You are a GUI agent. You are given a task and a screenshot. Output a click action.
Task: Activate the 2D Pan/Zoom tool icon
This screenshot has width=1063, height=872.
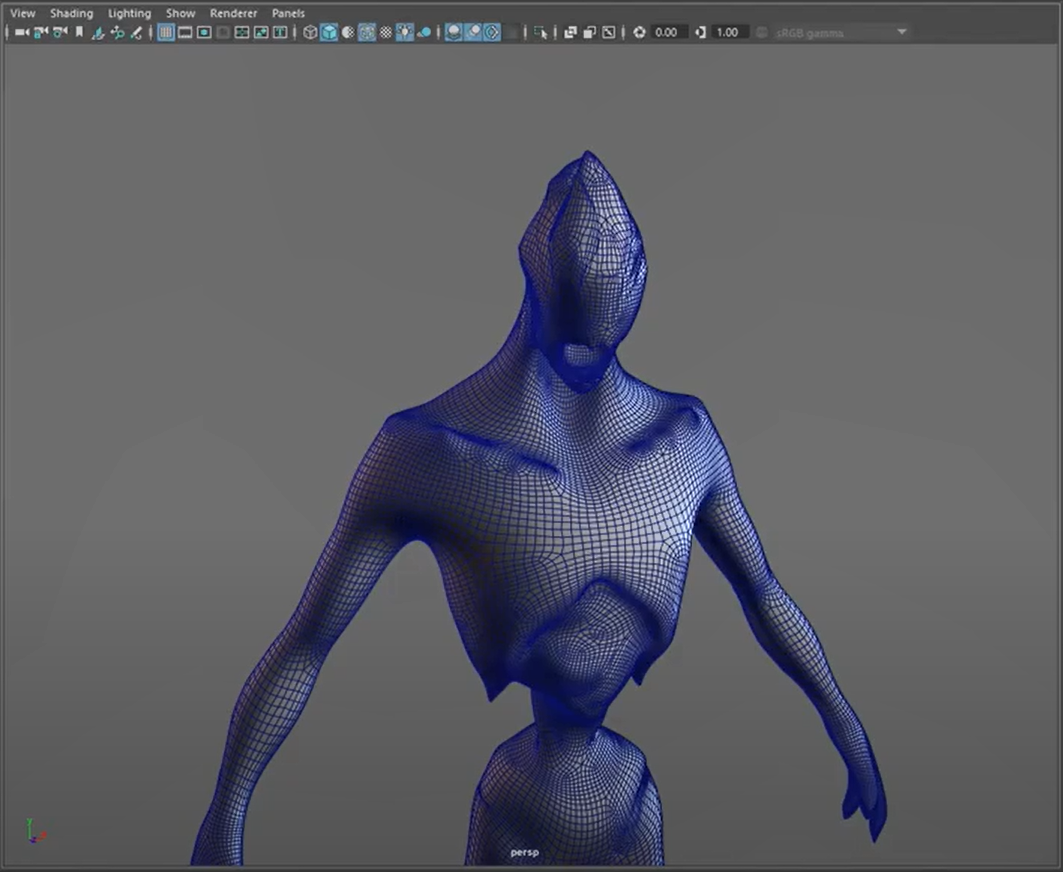click(x=117, y=32)
